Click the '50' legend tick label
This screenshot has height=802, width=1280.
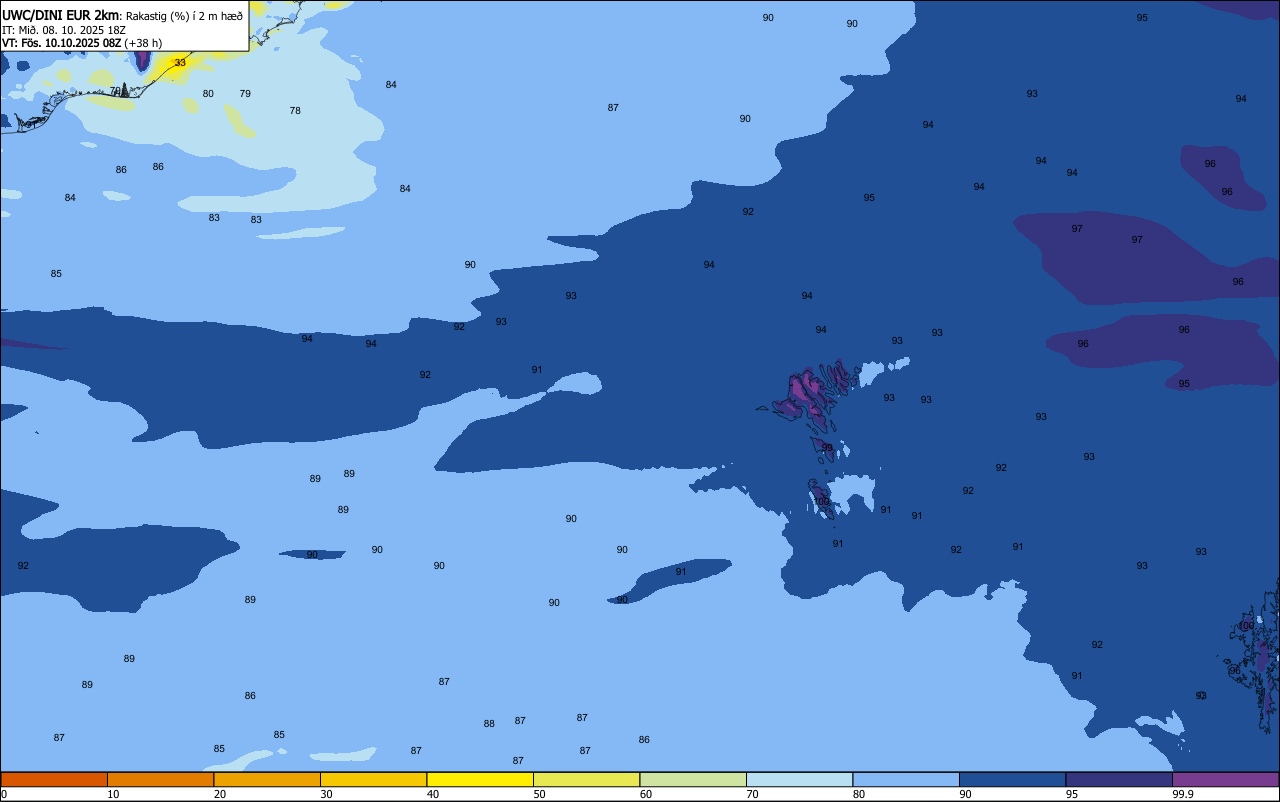(x=540, y=794)
